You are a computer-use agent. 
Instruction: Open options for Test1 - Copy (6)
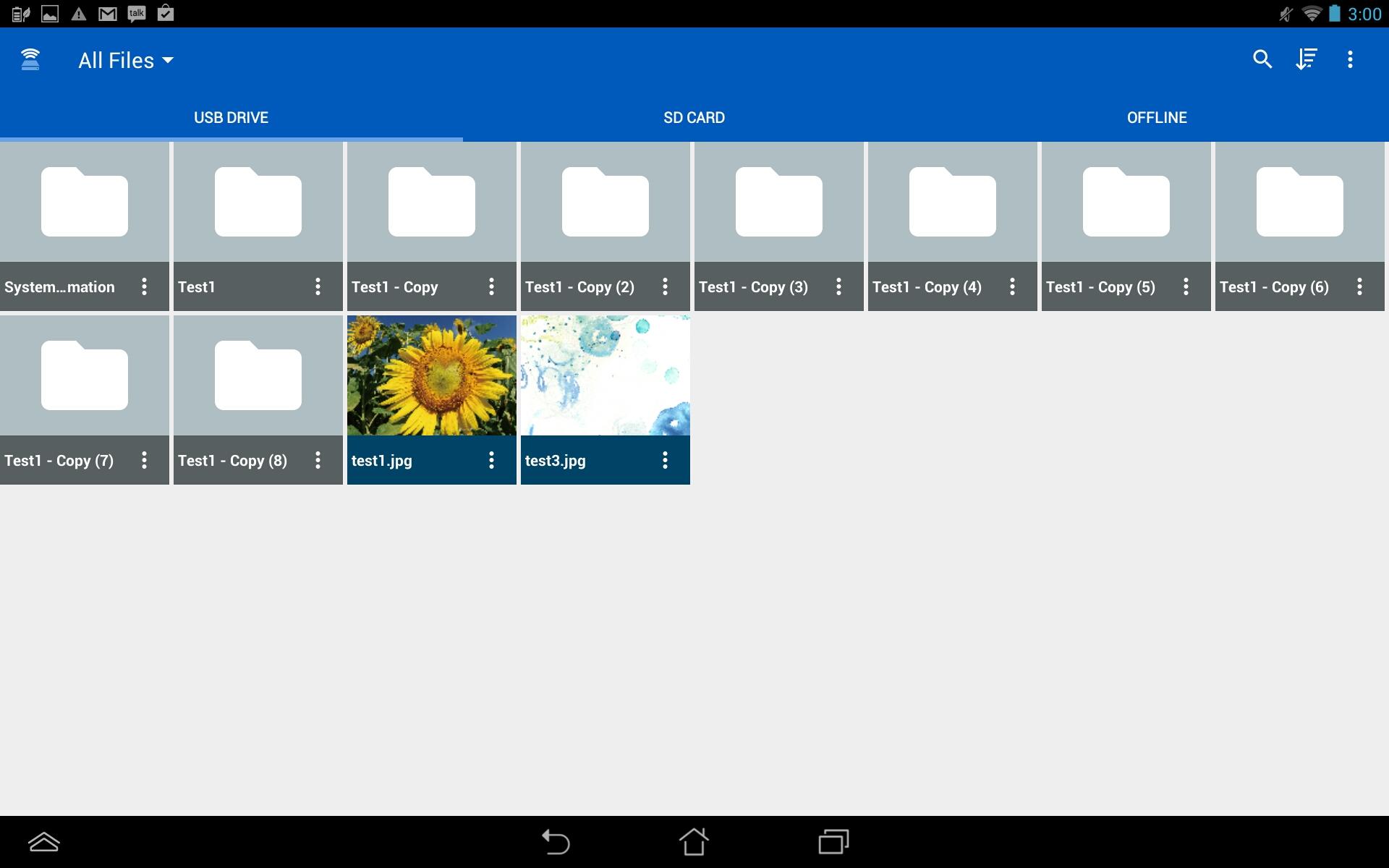(x=1359, y=286)
